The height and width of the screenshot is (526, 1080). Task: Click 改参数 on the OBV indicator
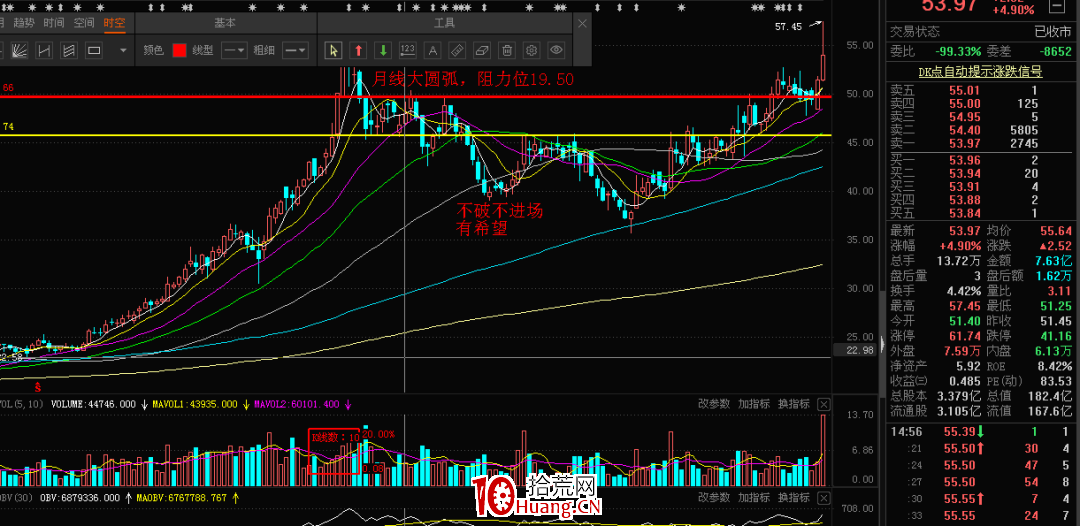pyautogui.click(x=713, y=497)
